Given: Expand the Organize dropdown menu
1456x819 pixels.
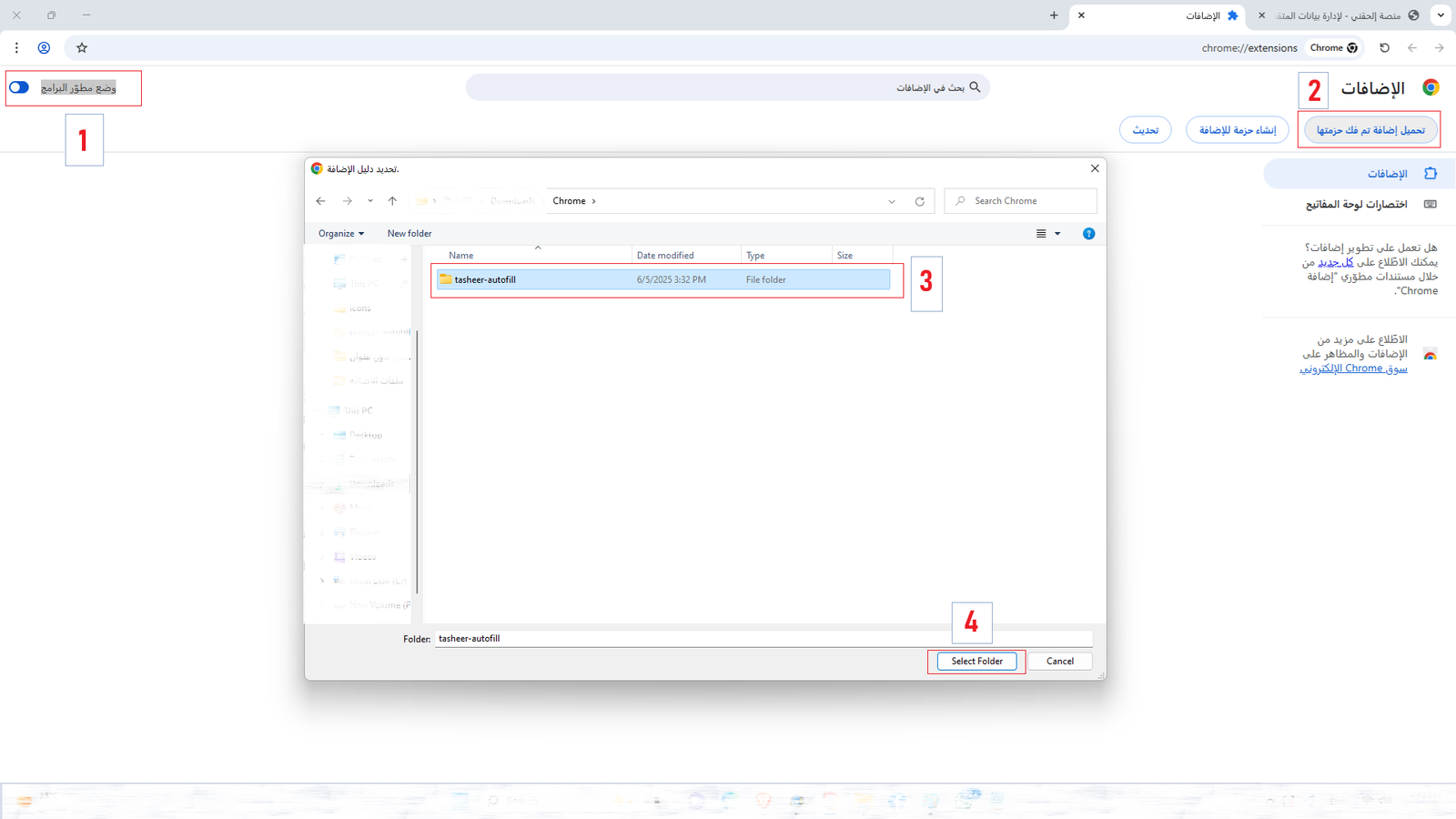Looking at the screenshot, I should click(x=341, y=234).
